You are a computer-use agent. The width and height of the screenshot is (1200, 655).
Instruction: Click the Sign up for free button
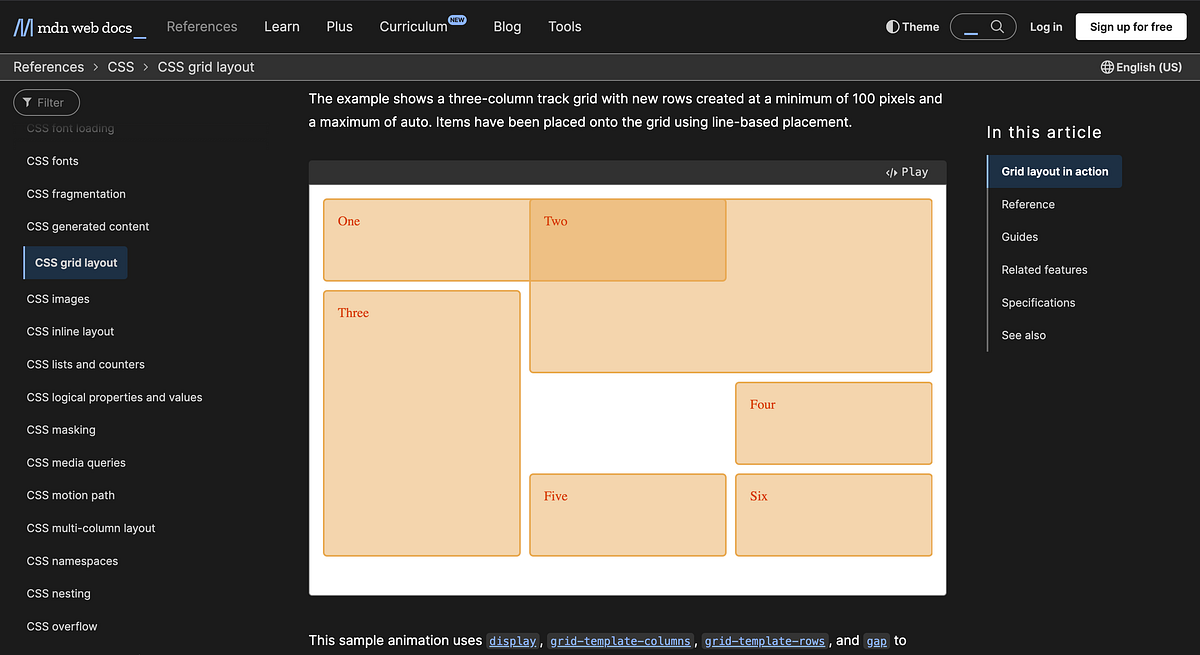pyautogui.click(x=1131, y=26)
